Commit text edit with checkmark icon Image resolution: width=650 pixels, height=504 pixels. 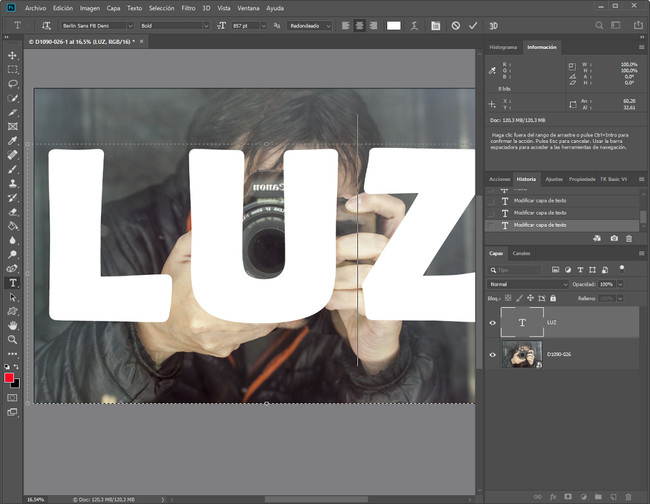[x=473, y=25]
